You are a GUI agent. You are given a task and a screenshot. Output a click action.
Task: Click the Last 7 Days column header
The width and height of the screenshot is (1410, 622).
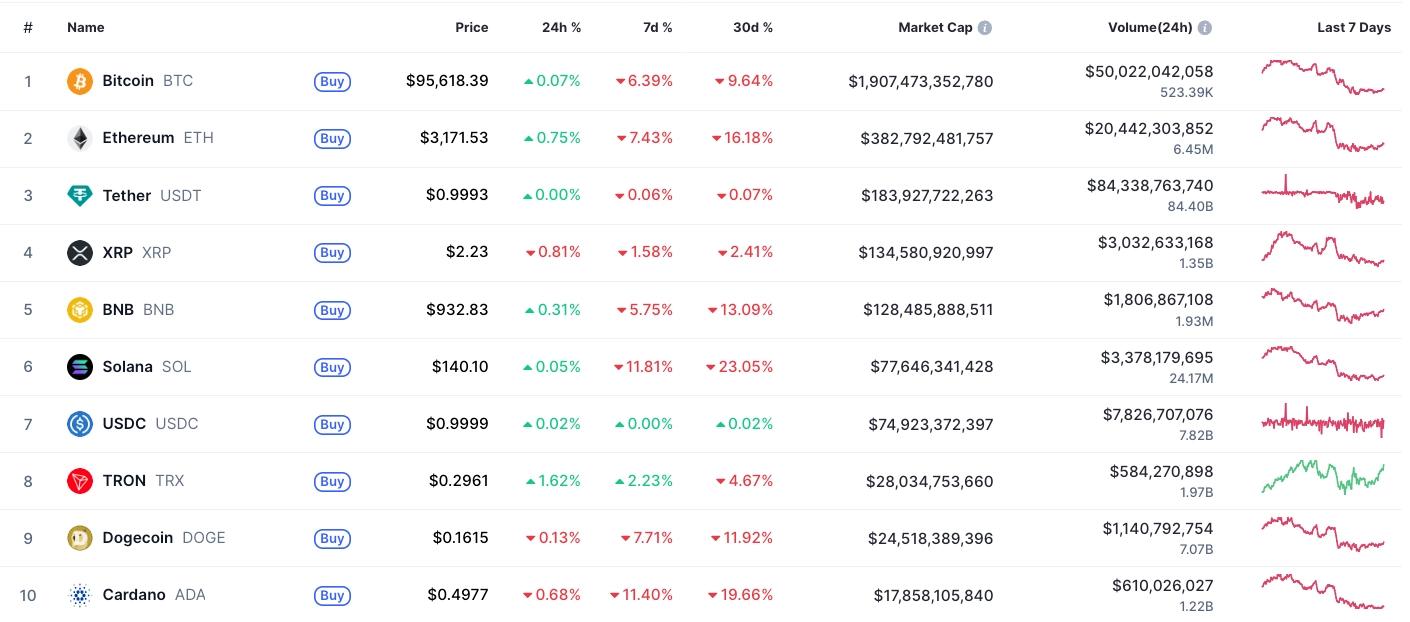(1353, 27)
